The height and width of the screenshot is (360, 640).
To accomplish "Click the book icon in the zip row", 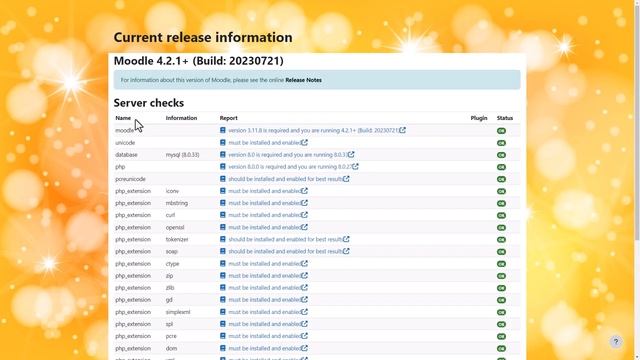I will [222, 276].
